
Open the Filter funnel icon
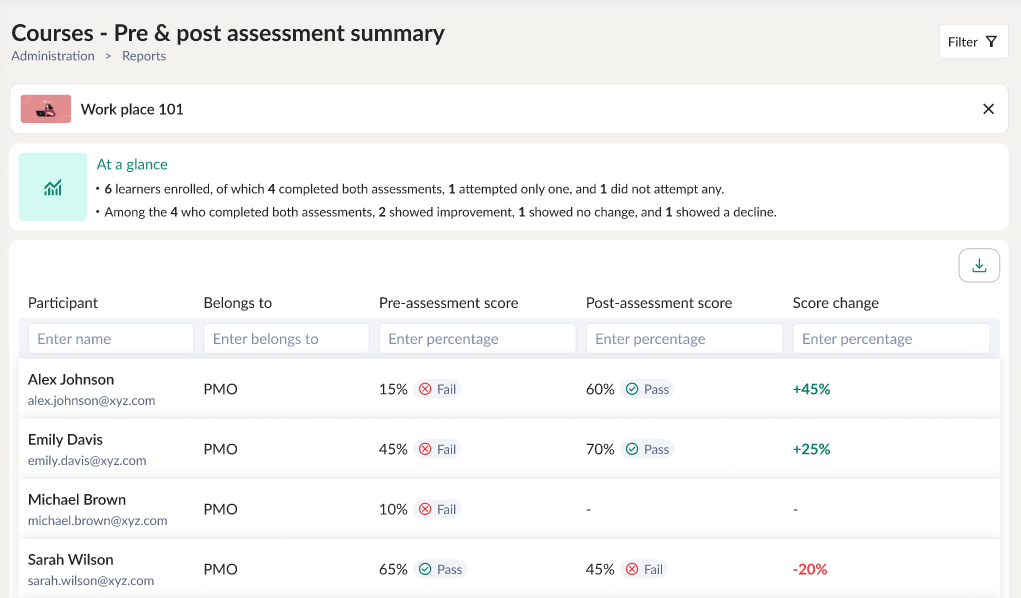[x=990, y=41]
